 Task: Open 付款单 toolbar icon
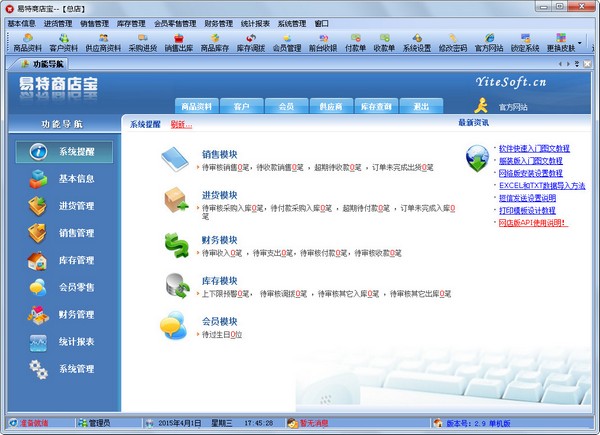tap(355, 43)
